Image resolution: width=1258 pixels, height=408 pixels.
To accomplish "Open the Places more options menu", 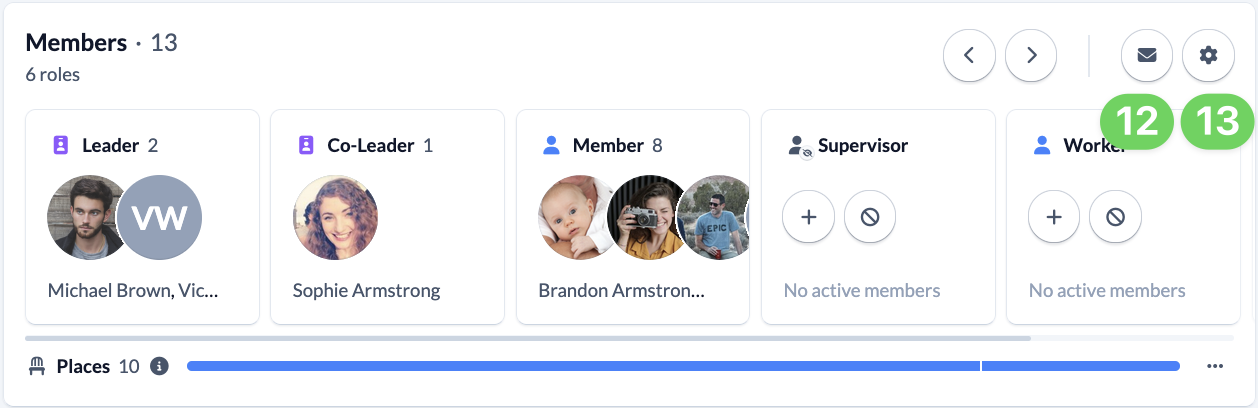I will pyautogui.click(x=1215, y=366).
